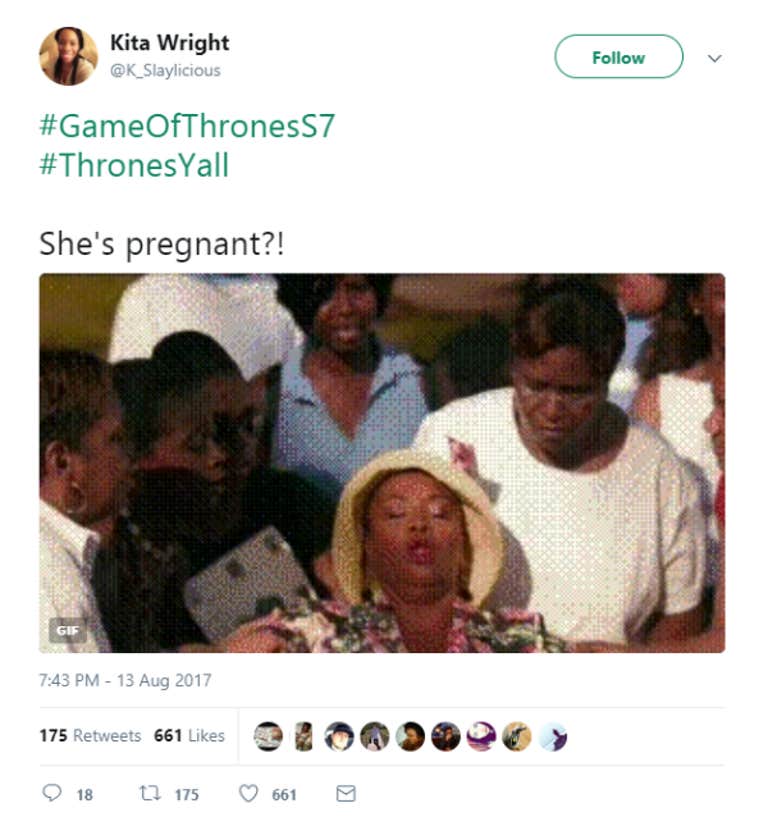Viewport: 768px width, 826px height.
Task: Expand tweet options chevron next to Follow
Action: (x=714, y=58)
